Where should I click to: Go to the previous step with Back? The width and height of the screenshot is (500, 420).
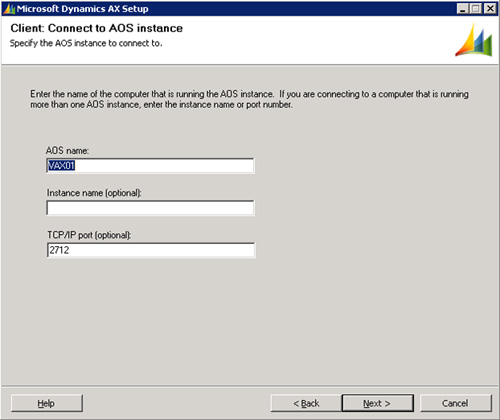point(306,403)
